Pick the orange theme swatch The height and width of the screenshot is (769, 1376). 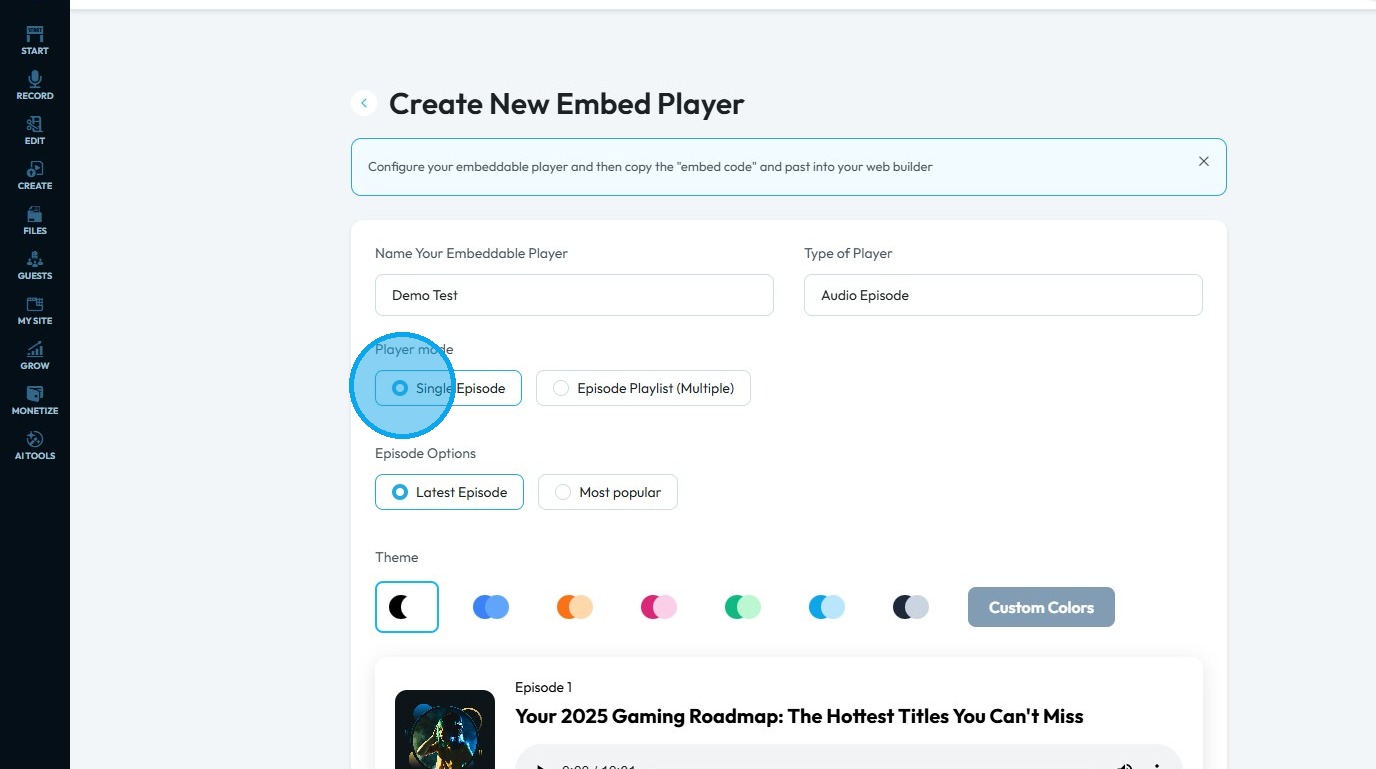[575, 607]
